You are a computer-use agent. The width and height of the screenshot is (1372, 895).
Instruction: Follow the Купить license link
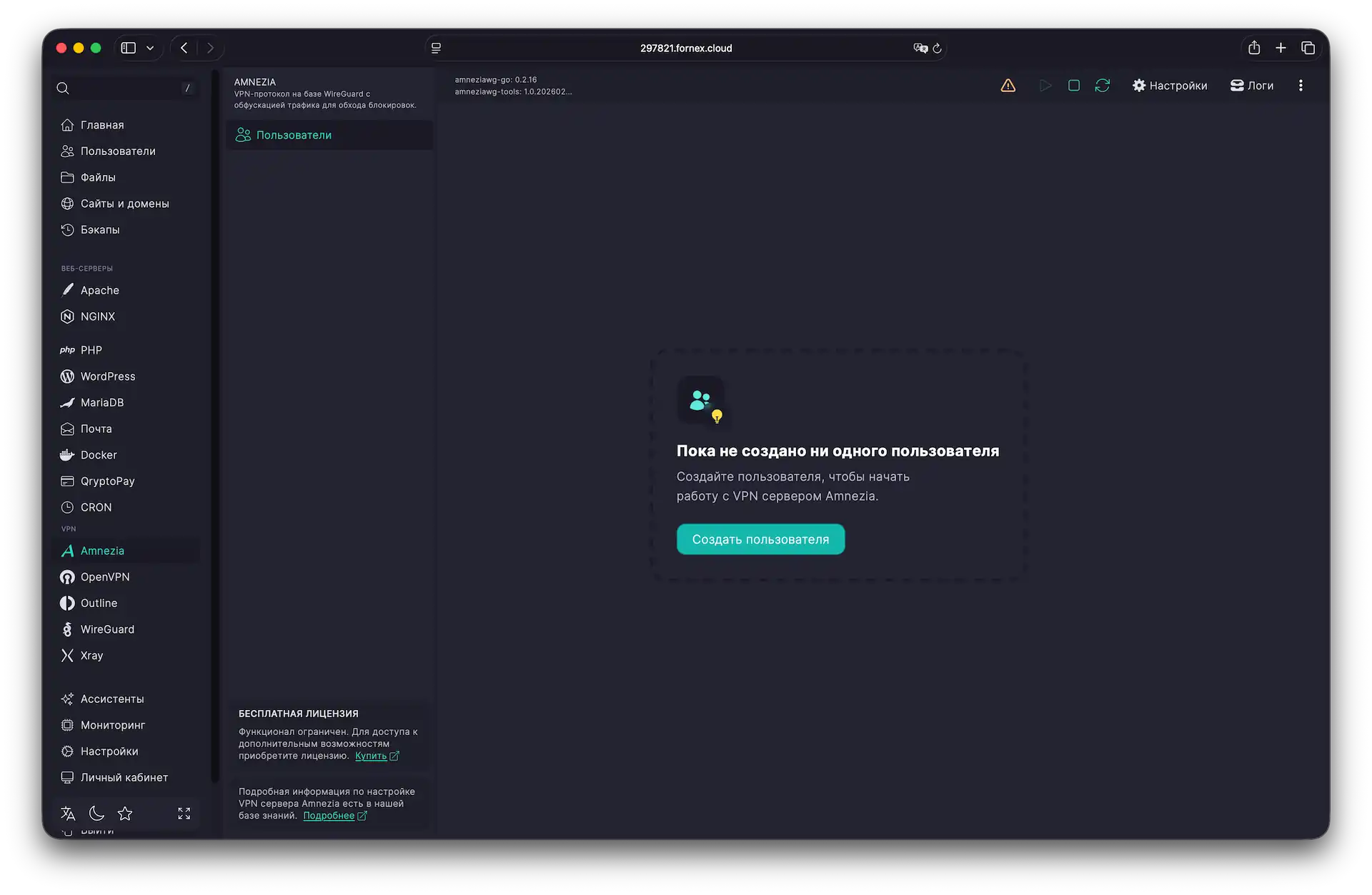(x=372, y=755)
